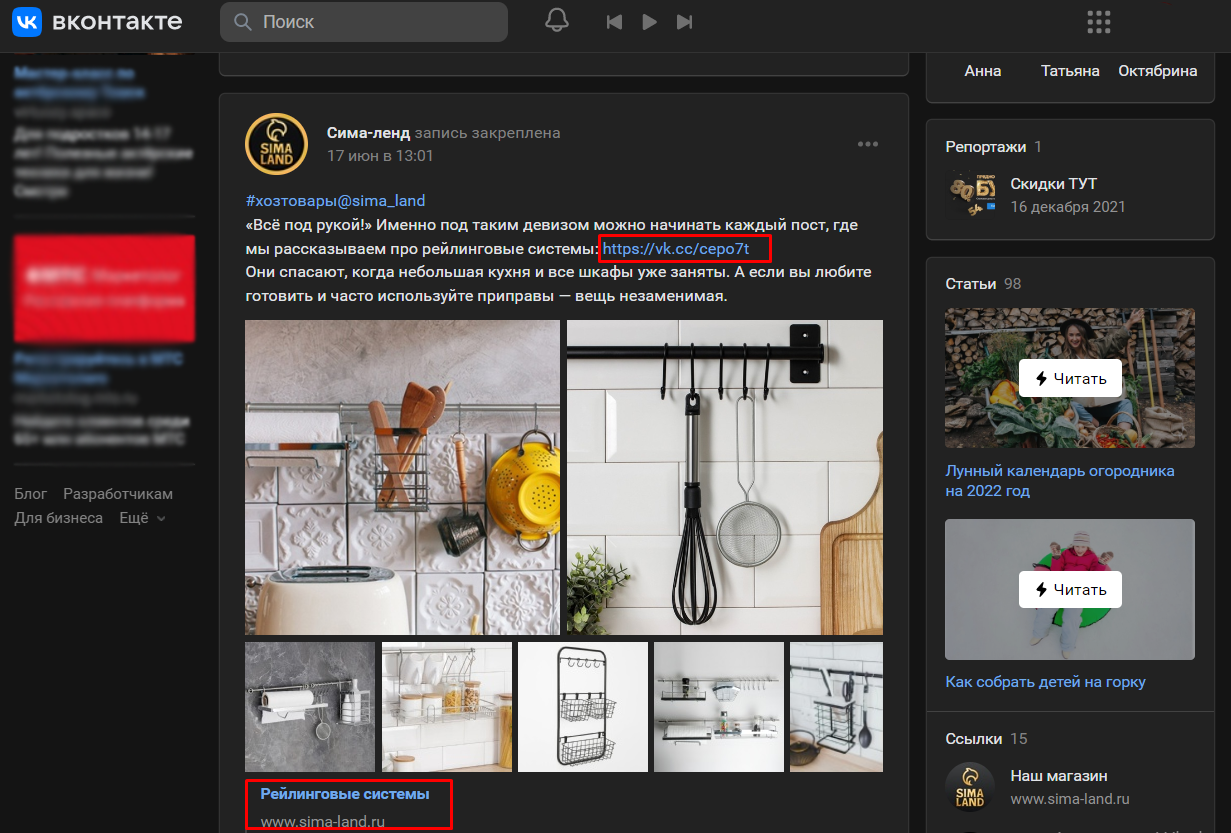The image size is (1231, 833).
Task: Open the two-tier wall shelf thumbnail
Action: [x=719, y=707]
